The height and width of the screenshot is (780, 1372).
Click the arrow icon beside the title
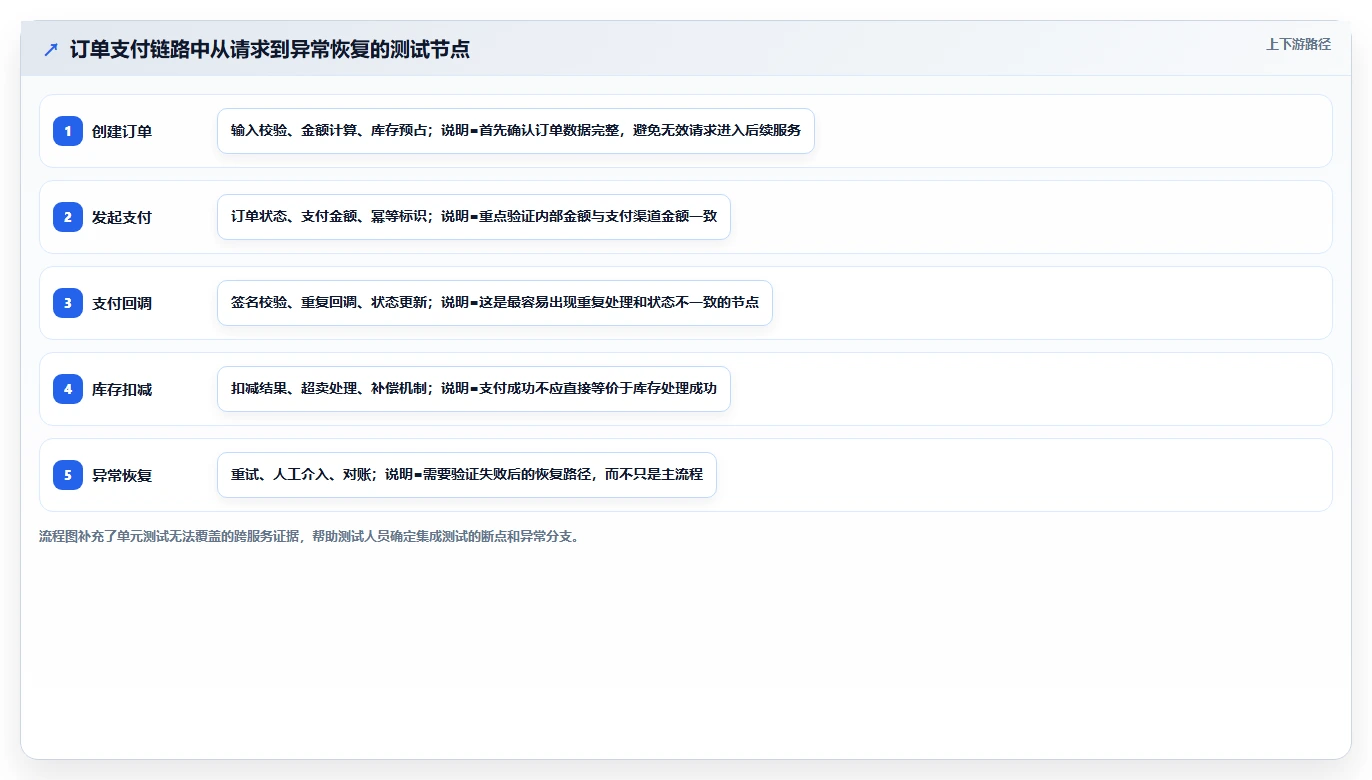point(51,49)
